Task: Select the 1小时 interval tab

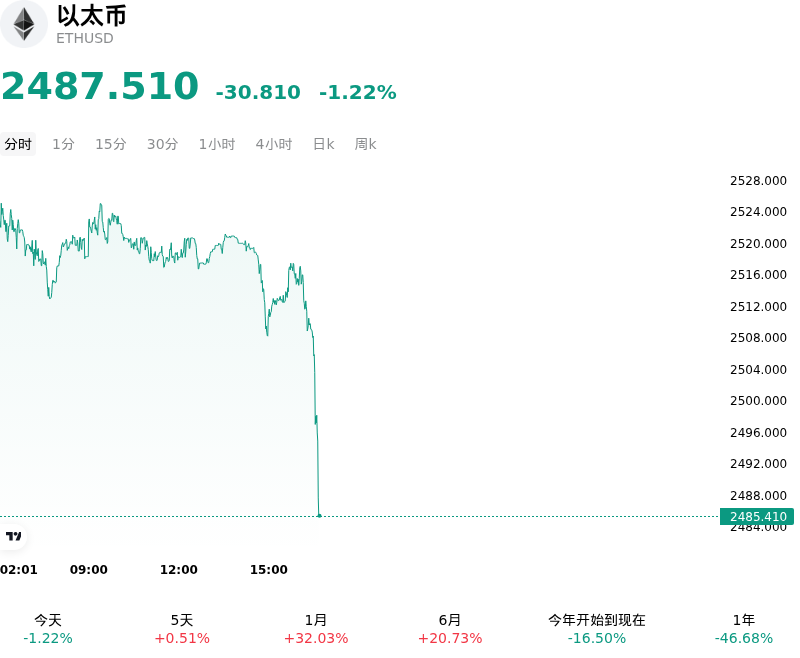Action: (x=217, y=144)
